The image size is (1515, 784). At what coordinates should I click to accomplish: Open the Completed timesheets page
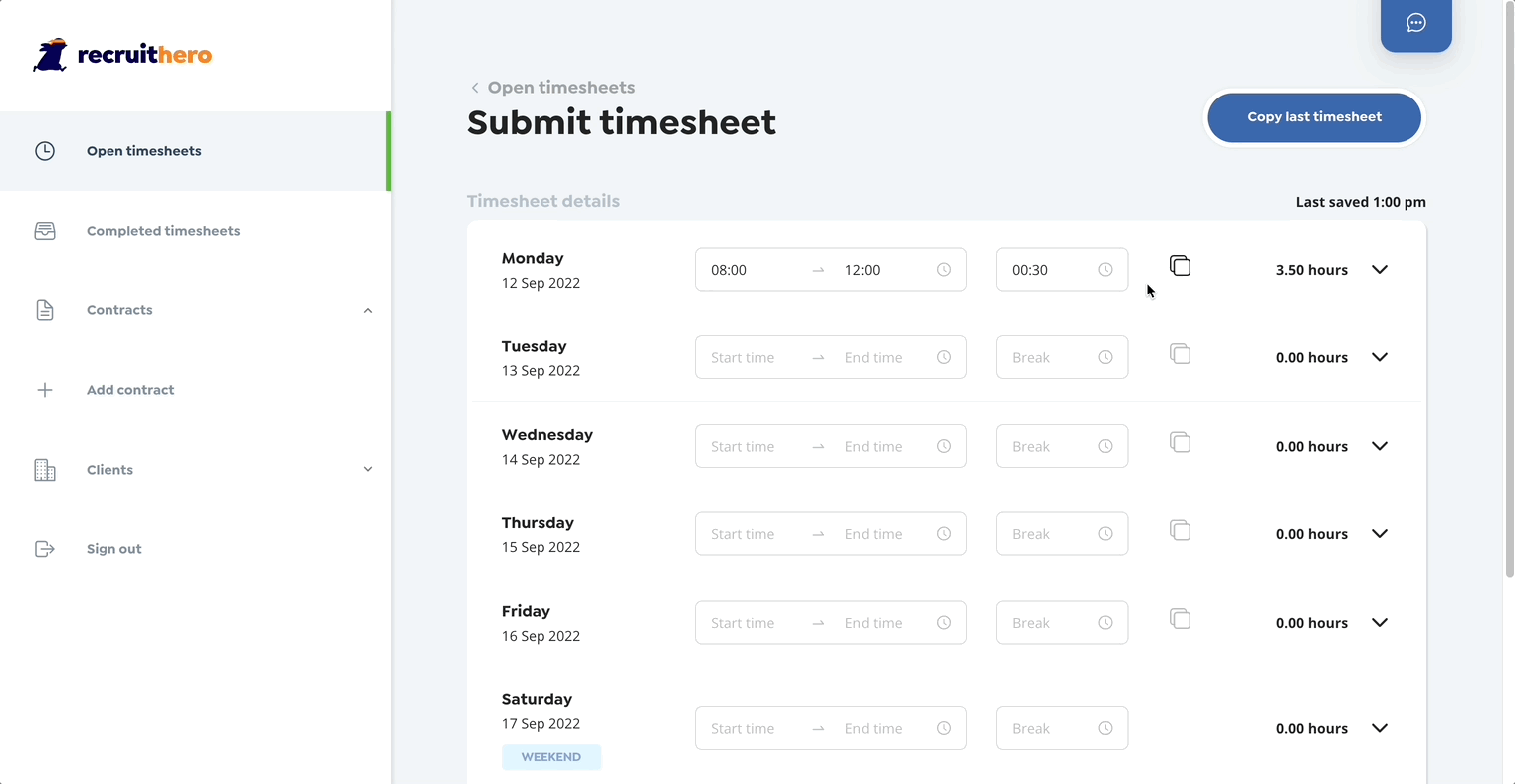pos(163,230)
